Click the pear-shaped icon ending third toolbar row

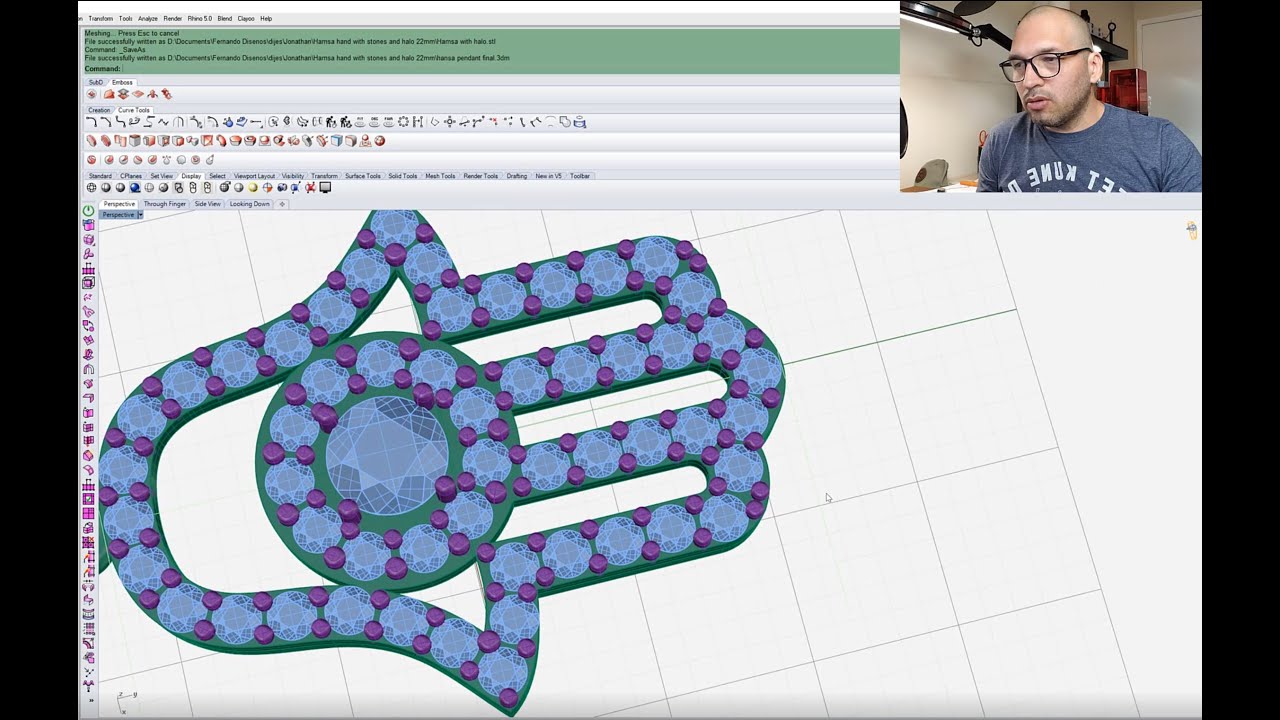(x=210, y=160)
